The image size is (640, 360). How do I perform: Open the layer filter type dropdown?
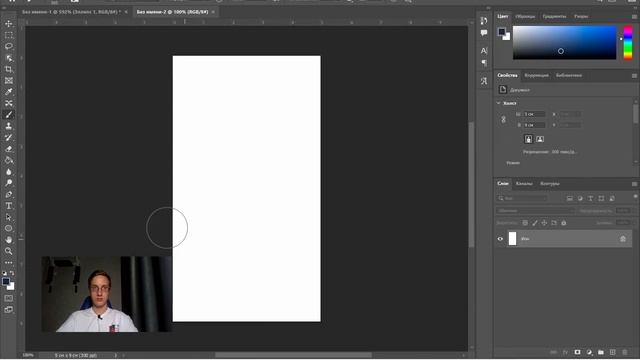pyautogui.click(x=523, y=198)
